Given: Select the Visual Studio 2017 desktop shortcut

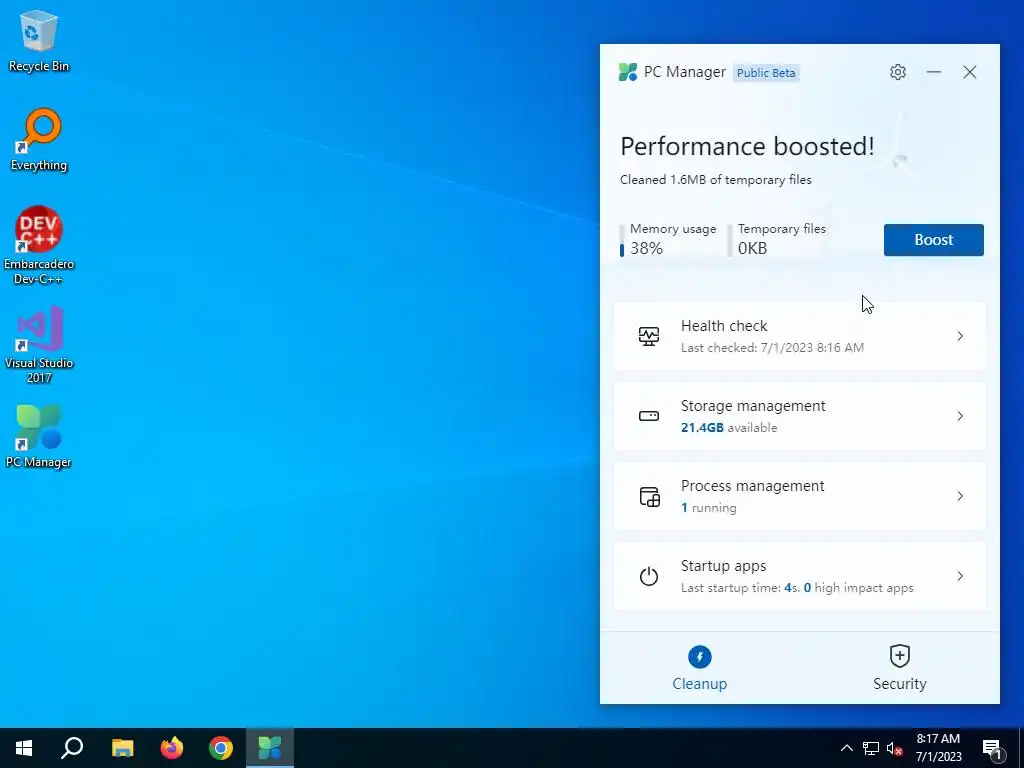Looking at the screenshot, I should click(x=39, y=344).
